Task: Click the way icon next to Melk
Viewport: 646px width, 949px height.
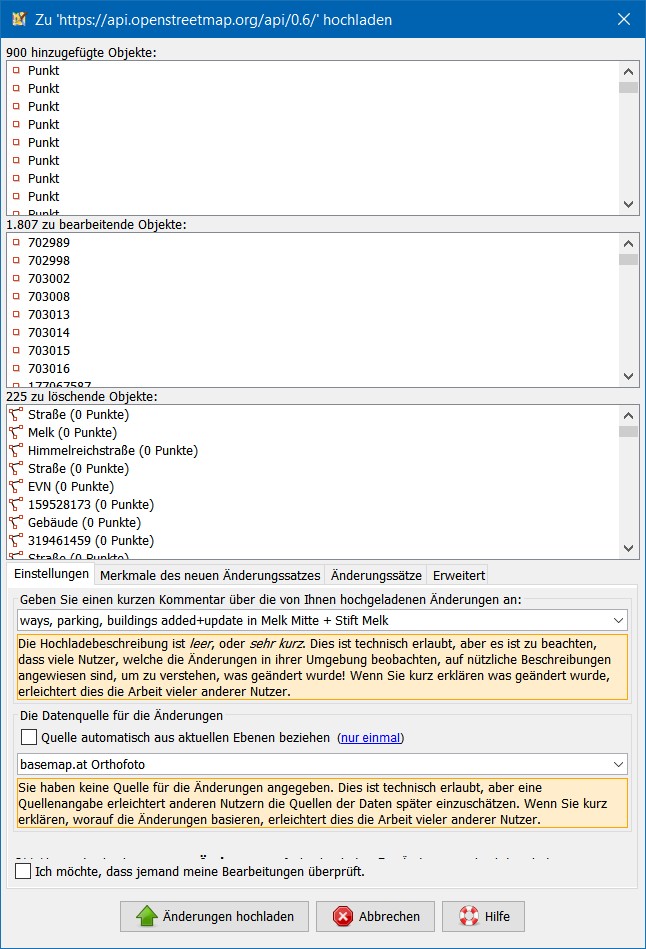Action: tap(16, 433)
